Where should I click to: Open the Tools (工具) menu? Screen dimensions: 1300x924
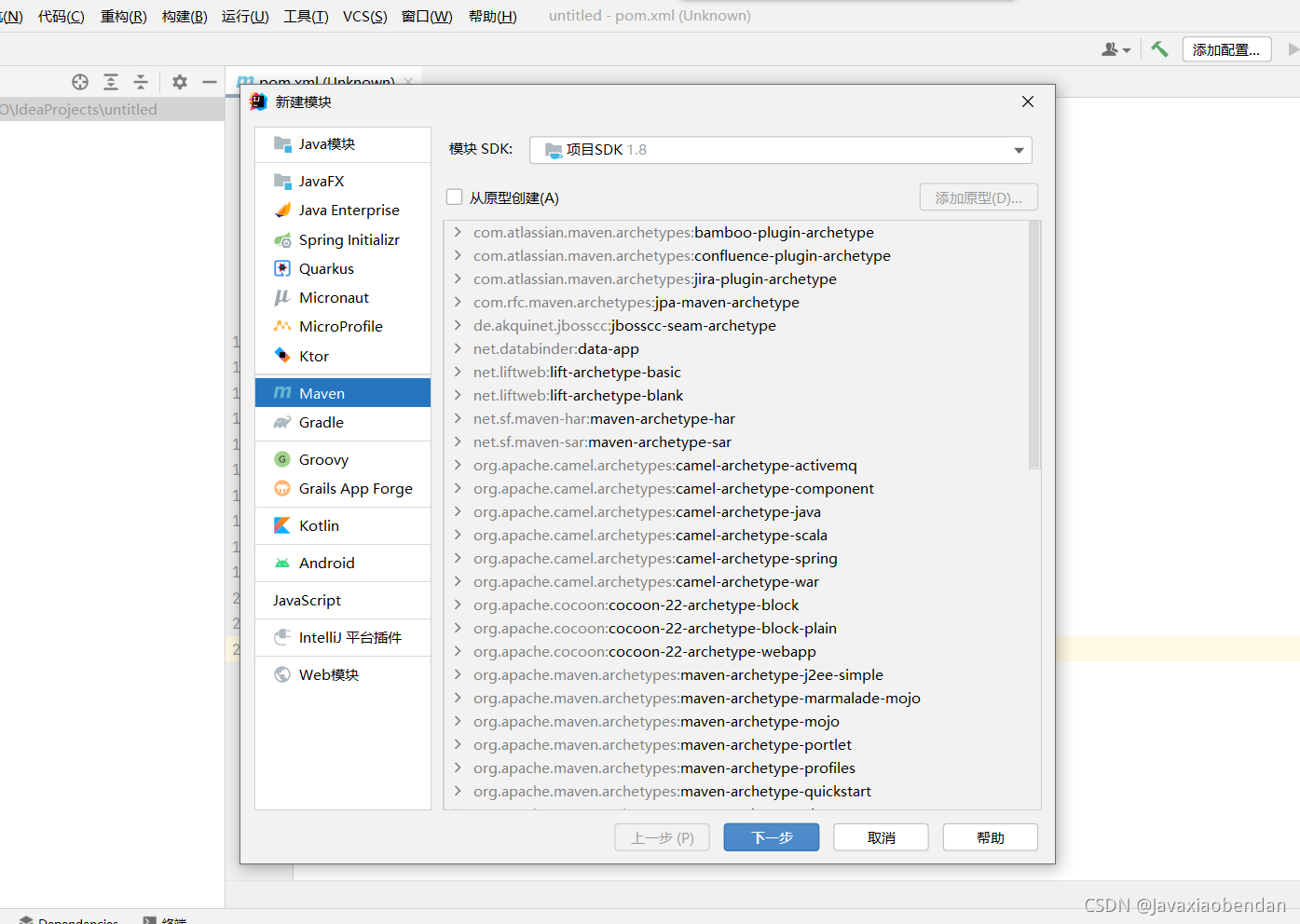tap(307, 16)
